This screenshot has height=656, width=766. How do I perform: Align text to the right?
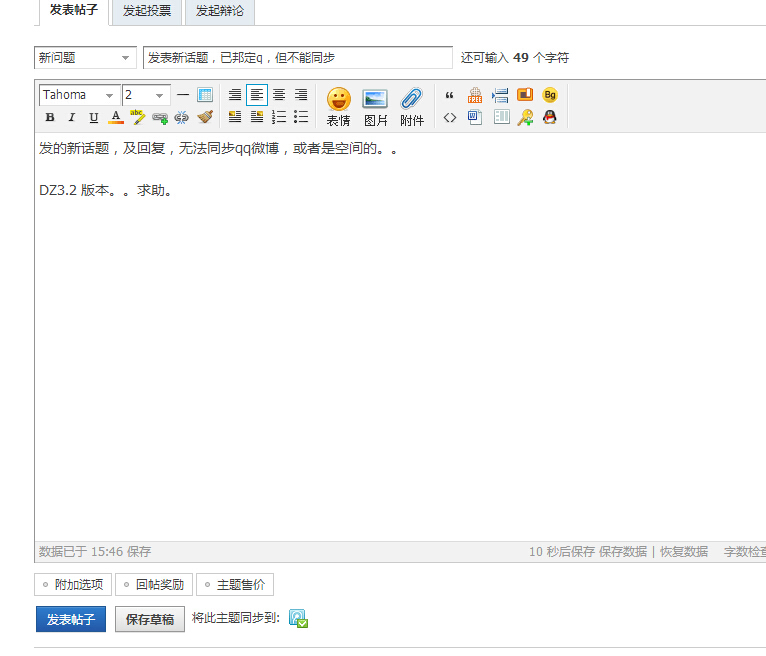[301, 95]
